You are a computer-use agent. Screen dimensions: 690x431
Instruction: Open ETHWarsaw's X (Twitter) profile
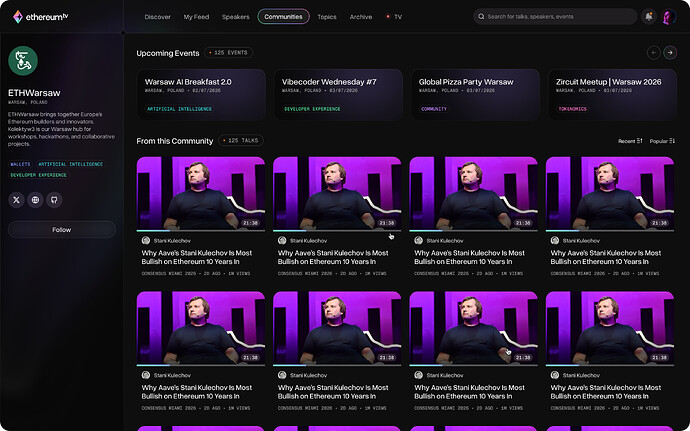pos(16,200)
